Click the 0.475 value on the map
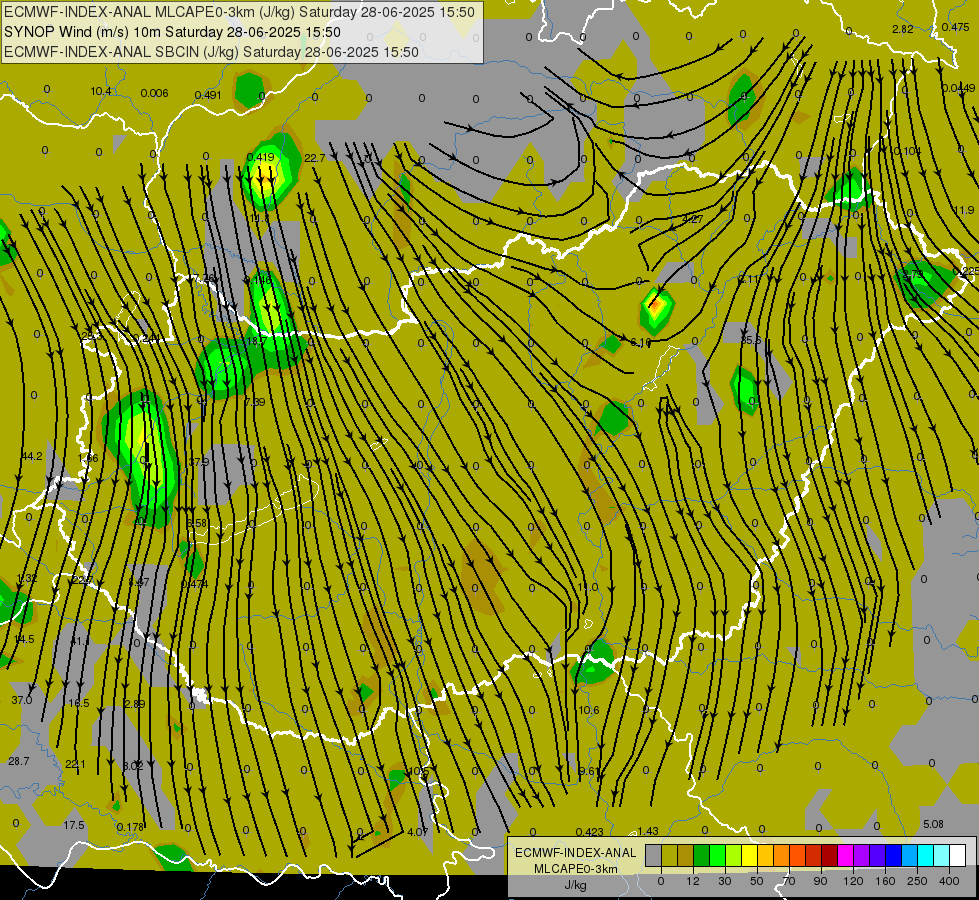 [956, 27]
